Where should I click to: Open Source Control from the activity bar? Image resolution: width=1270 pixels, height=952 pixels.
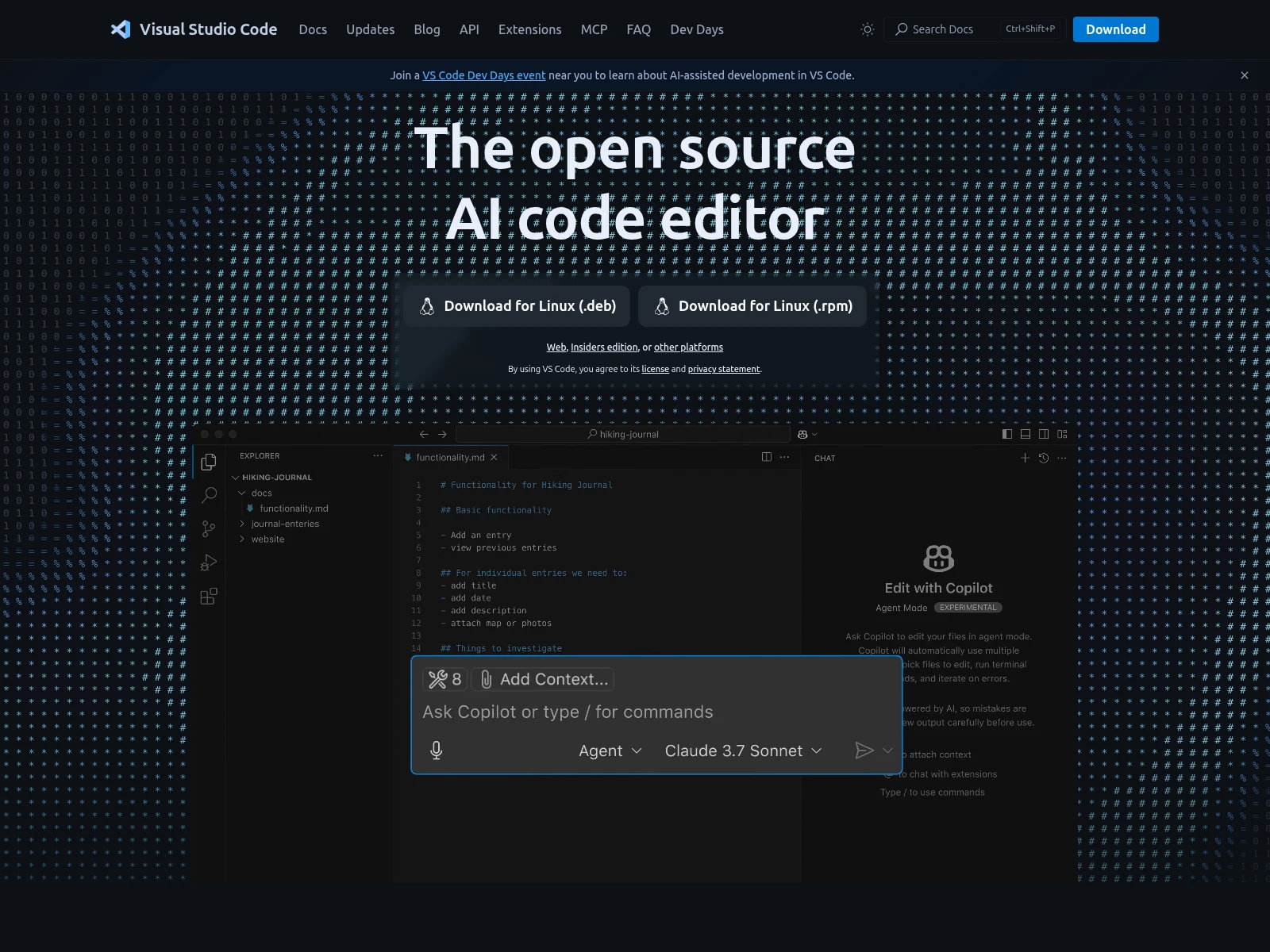point(209,528)
